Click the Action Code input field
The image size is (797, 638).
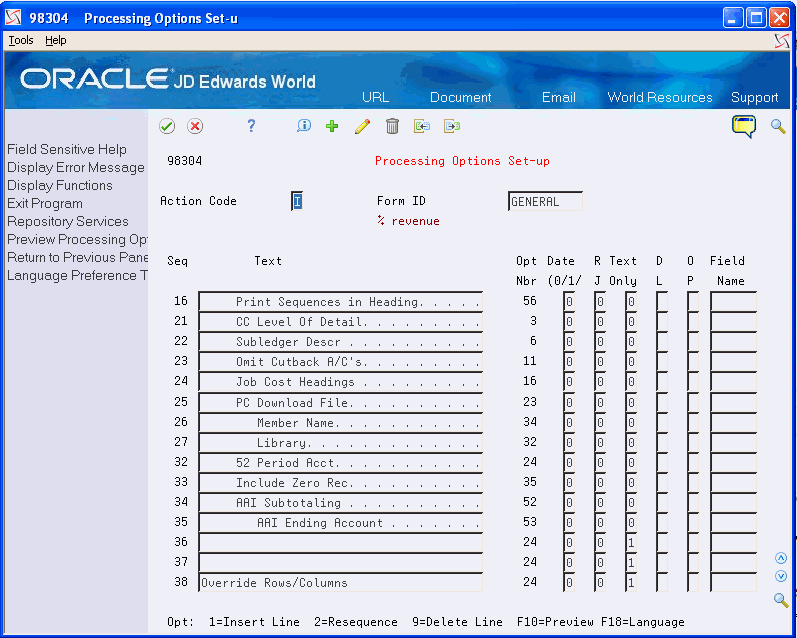pos(297,201)
